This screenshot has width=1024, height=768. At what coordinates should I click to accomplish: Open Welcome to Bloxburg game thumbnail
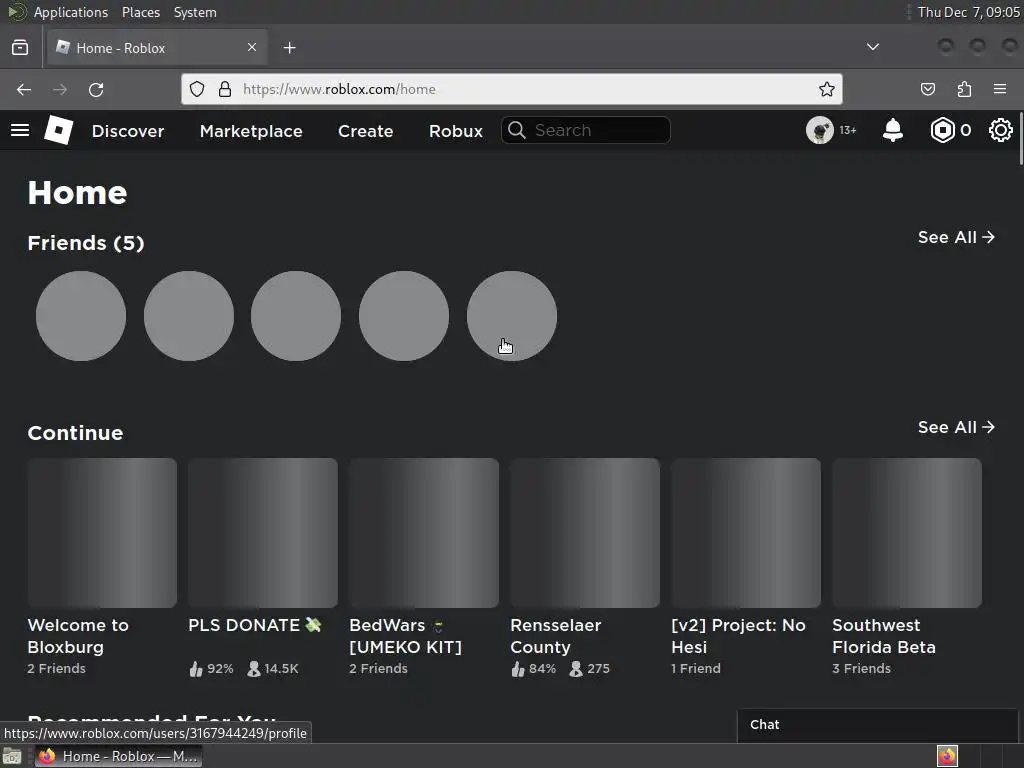(x=102, y=533)
